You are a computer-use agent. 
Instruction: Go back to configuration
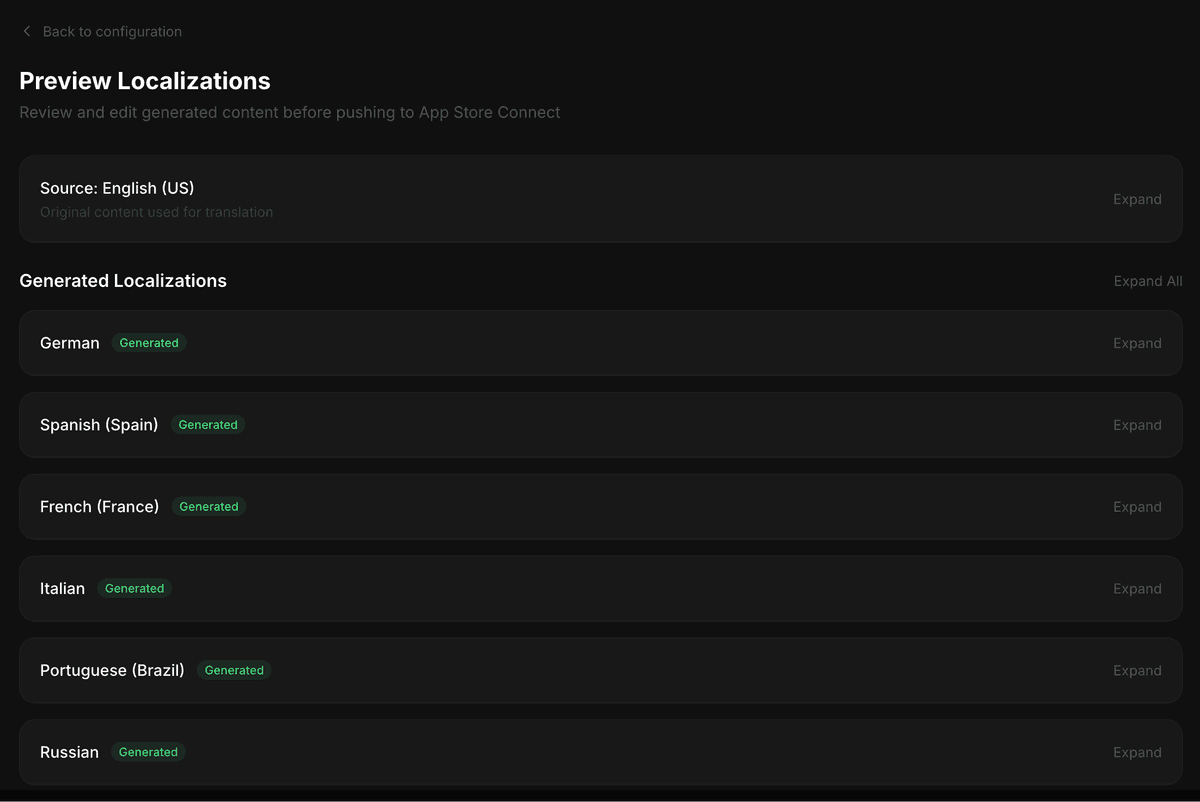pyautogui.click(x=111, y=32)
